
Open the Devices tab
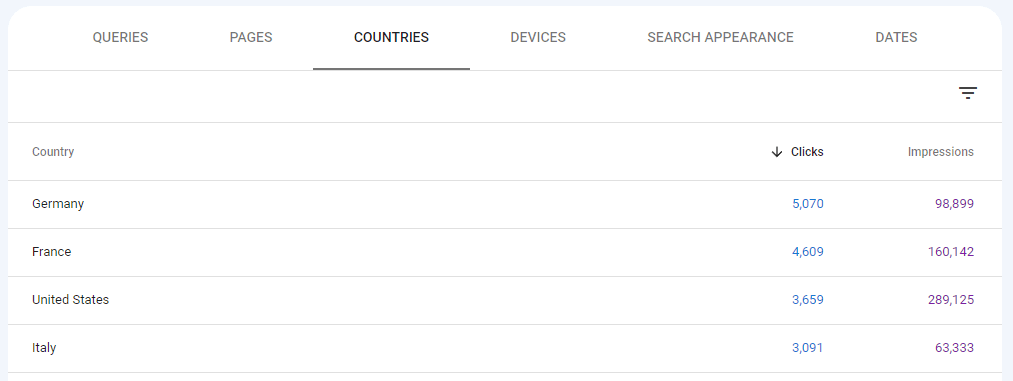538,37
